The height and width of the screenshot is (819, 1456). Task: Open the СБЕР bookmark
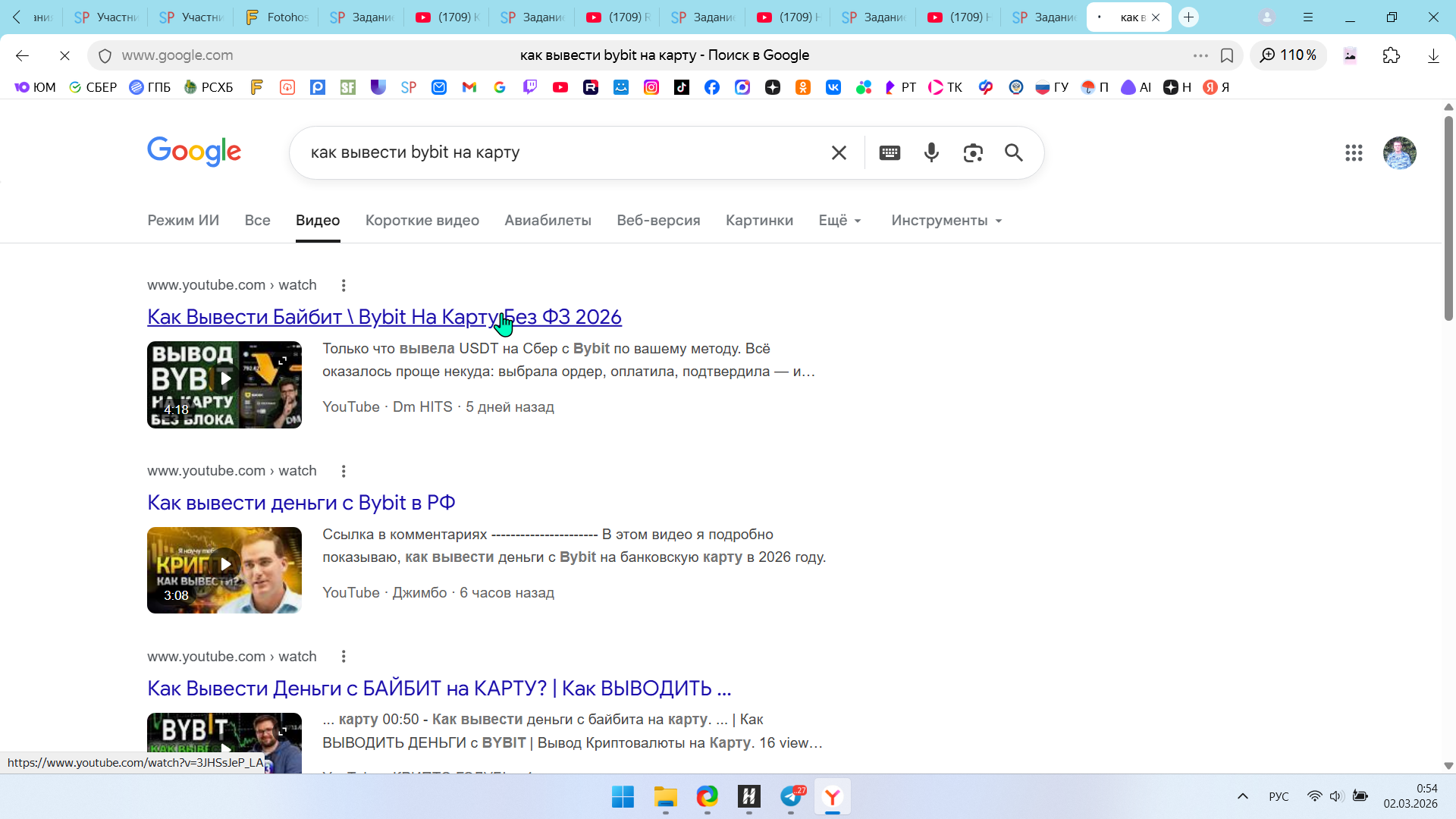(93, 87)
